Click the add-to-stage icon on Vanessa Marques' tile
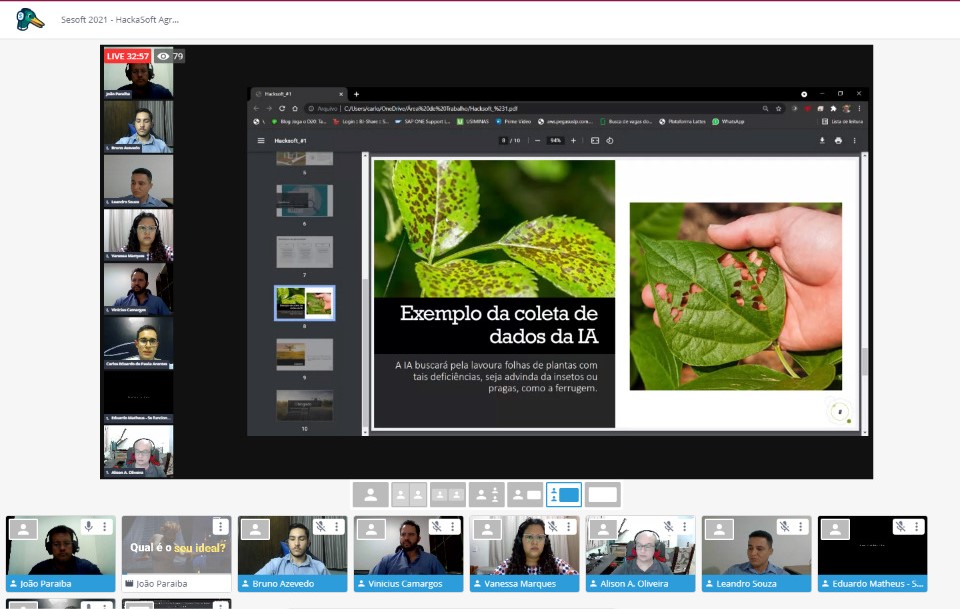960x609 pixels. [487, 529]
